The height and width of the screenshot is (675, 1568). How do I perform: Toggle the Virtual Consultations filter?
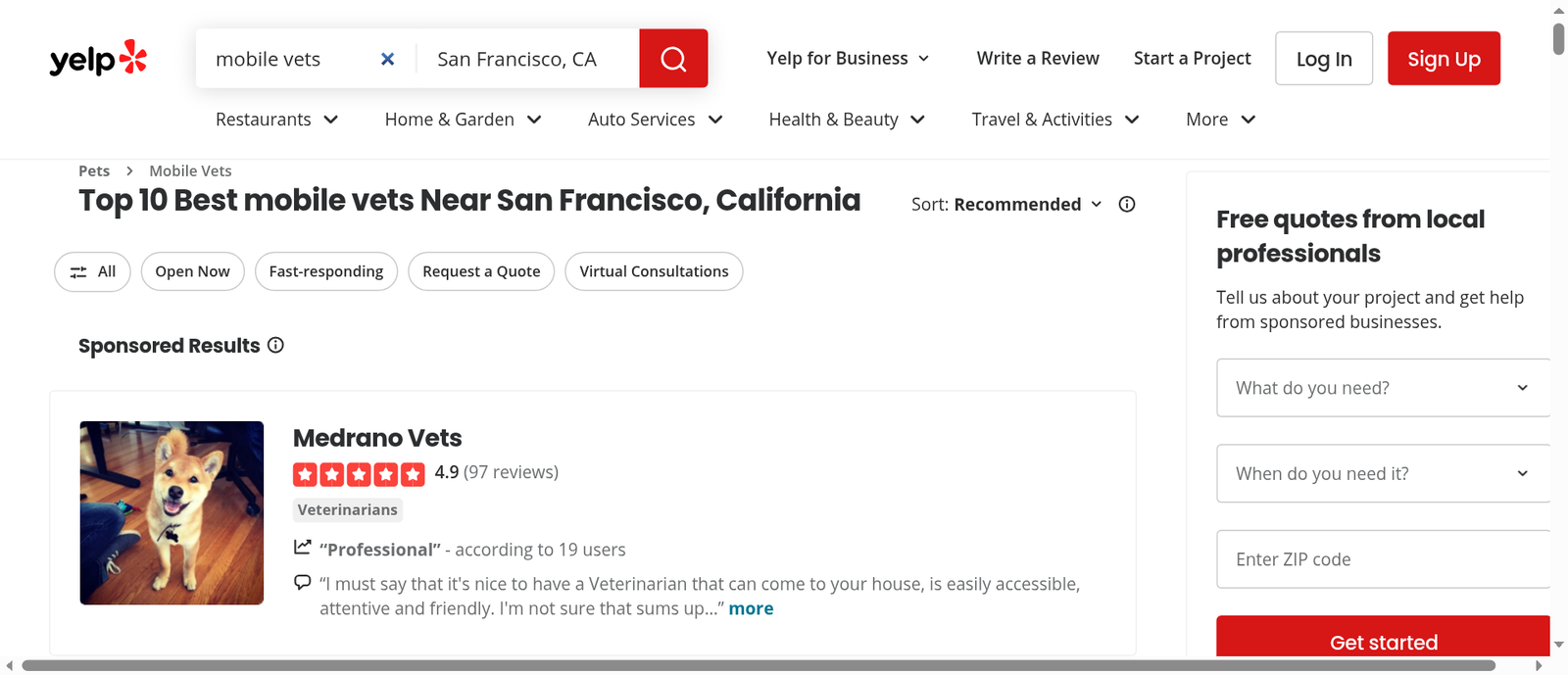654,271
